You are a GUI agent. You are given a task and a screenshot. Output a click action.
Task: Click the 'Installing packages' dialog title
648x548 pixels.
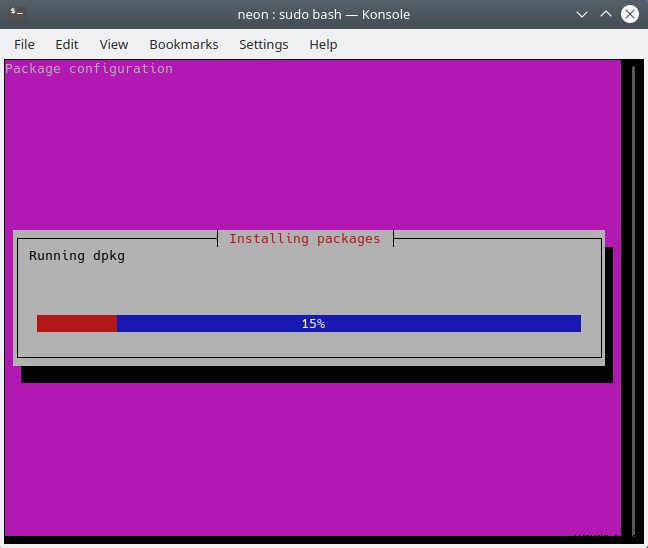[x=305, y=238]
